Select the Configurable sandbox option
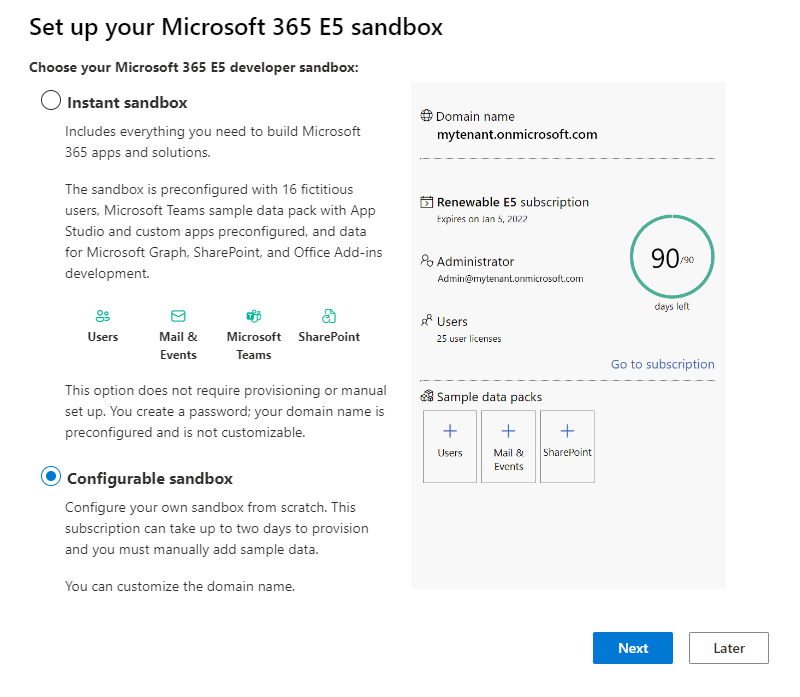 pos(51,477)
